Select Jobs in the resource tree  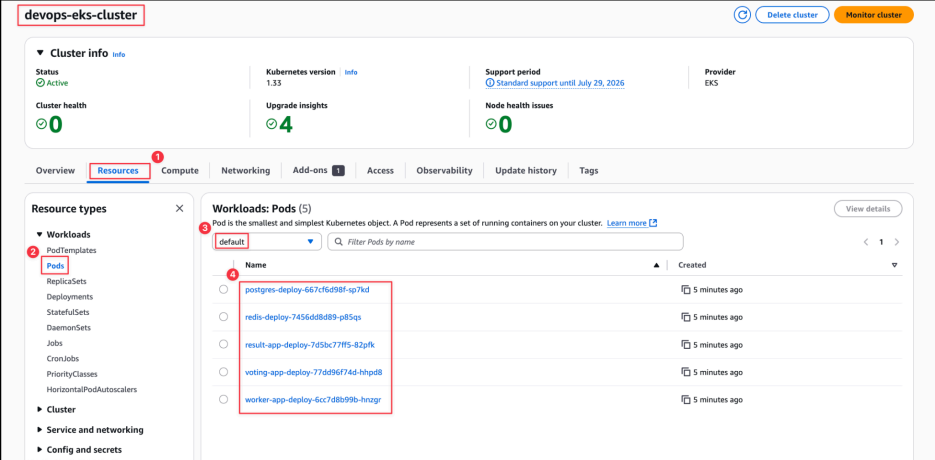(54, 343)
